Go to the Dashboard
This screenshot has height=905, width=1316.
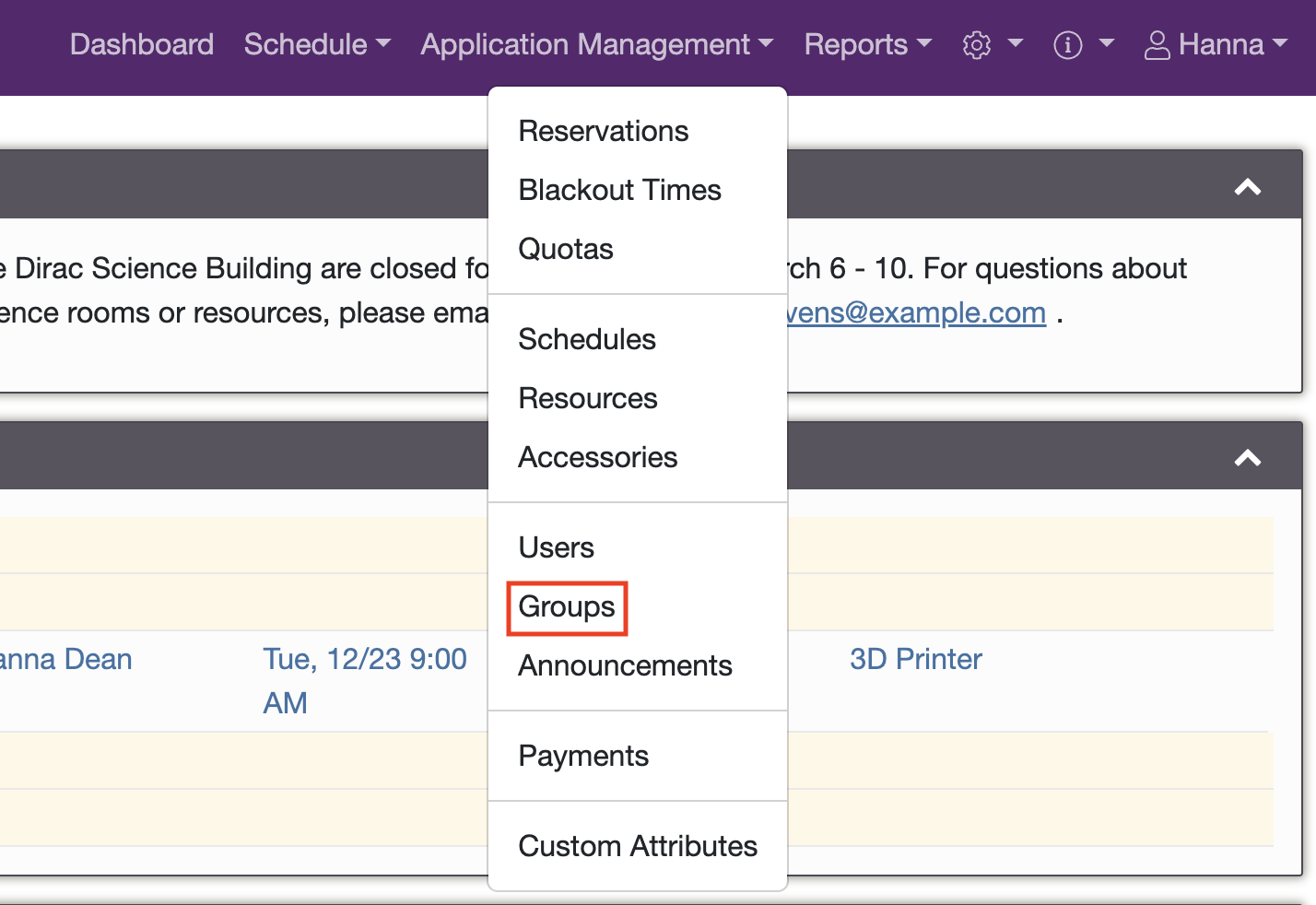click(x=141, y=44)
